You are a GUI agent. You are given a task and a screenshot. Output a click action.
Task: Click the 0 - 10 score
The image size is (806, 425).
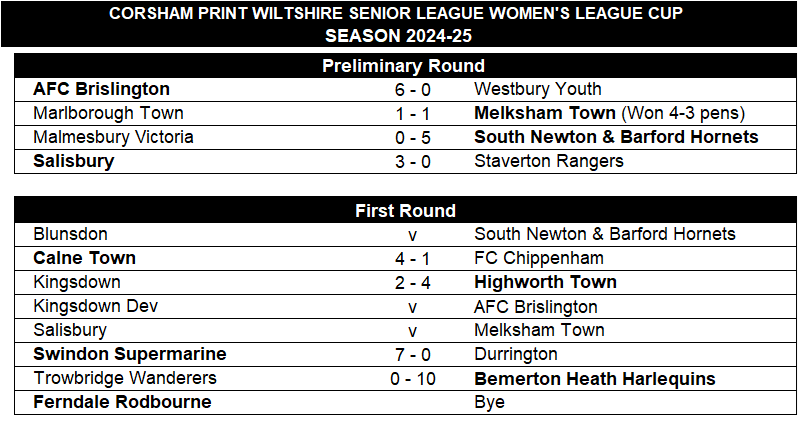pos(412,379)
